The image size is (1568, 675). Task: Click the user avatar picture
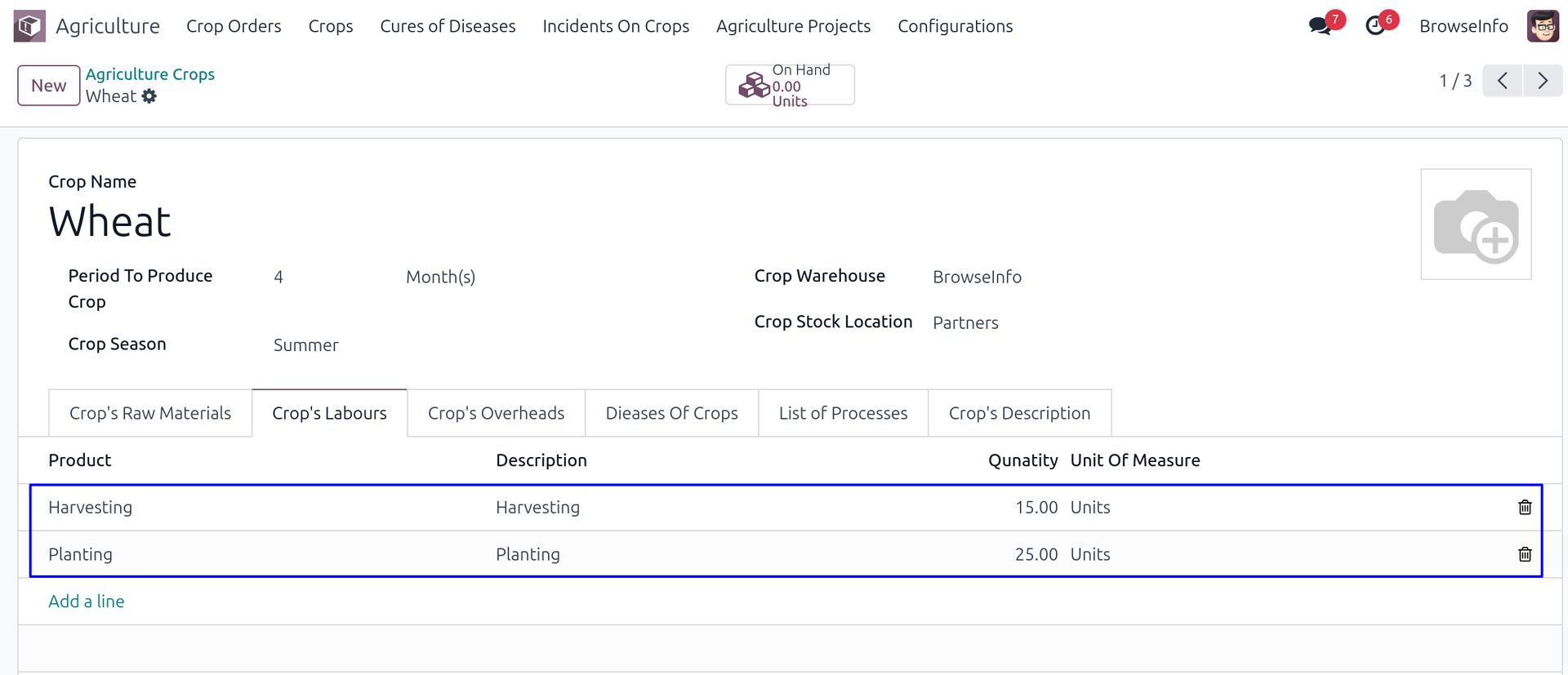click(1542, 26)
